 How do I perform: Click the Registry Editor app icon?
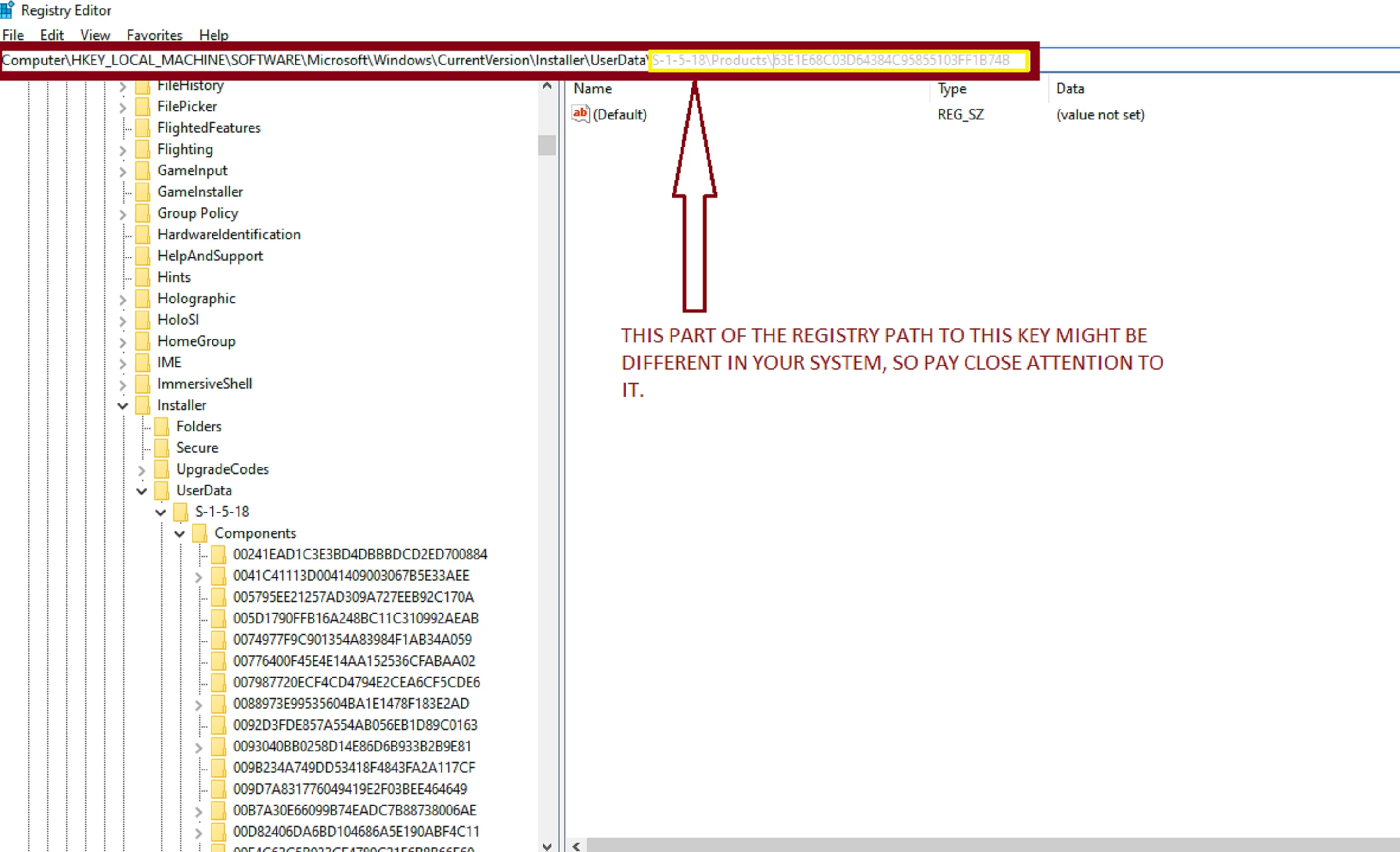click(7, 9)
